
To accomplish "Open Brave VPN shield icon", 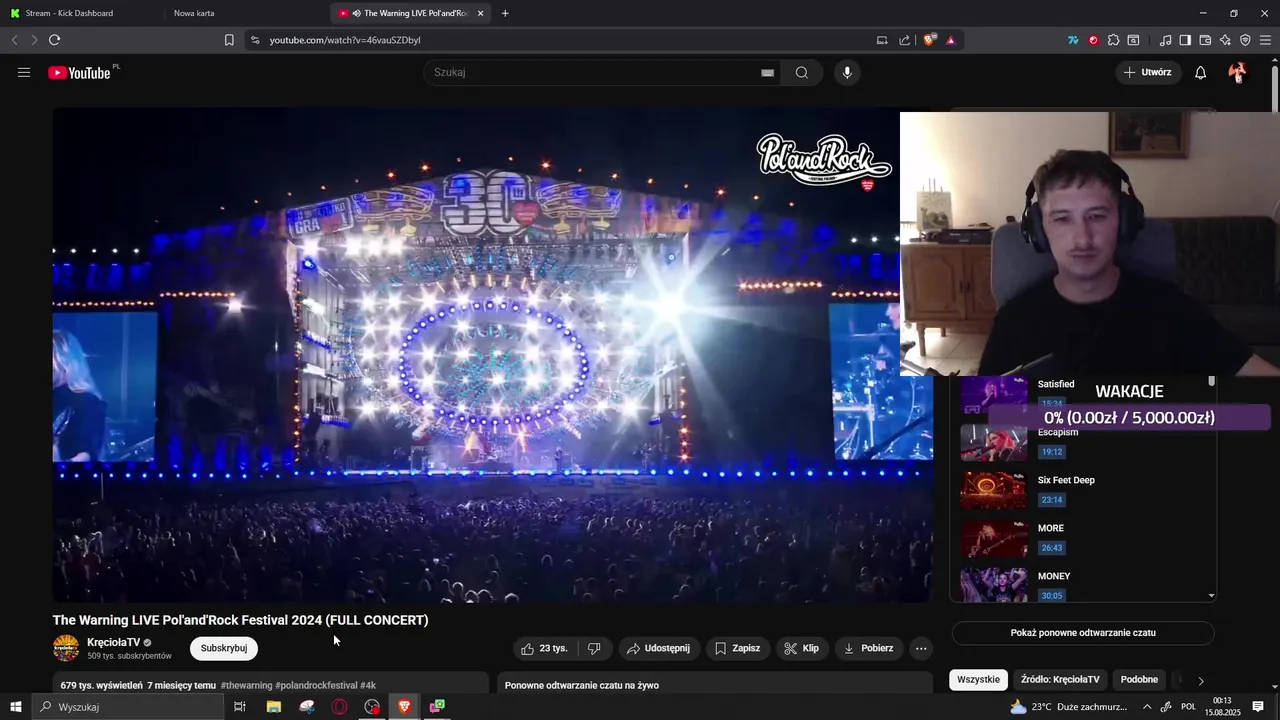I will tap(1245, 40).
